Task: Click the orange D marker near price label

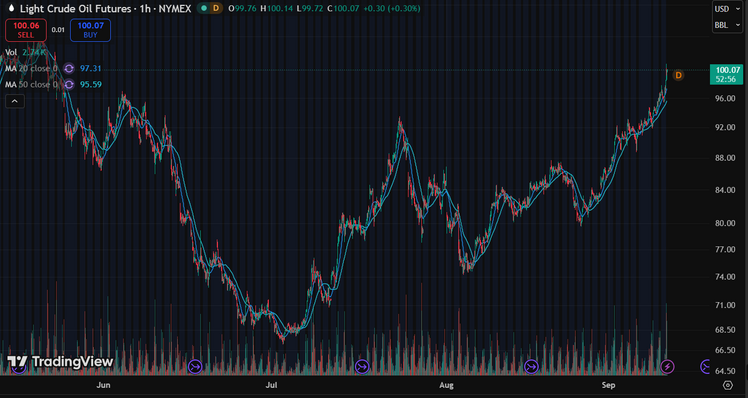Action: pos(678,75)
